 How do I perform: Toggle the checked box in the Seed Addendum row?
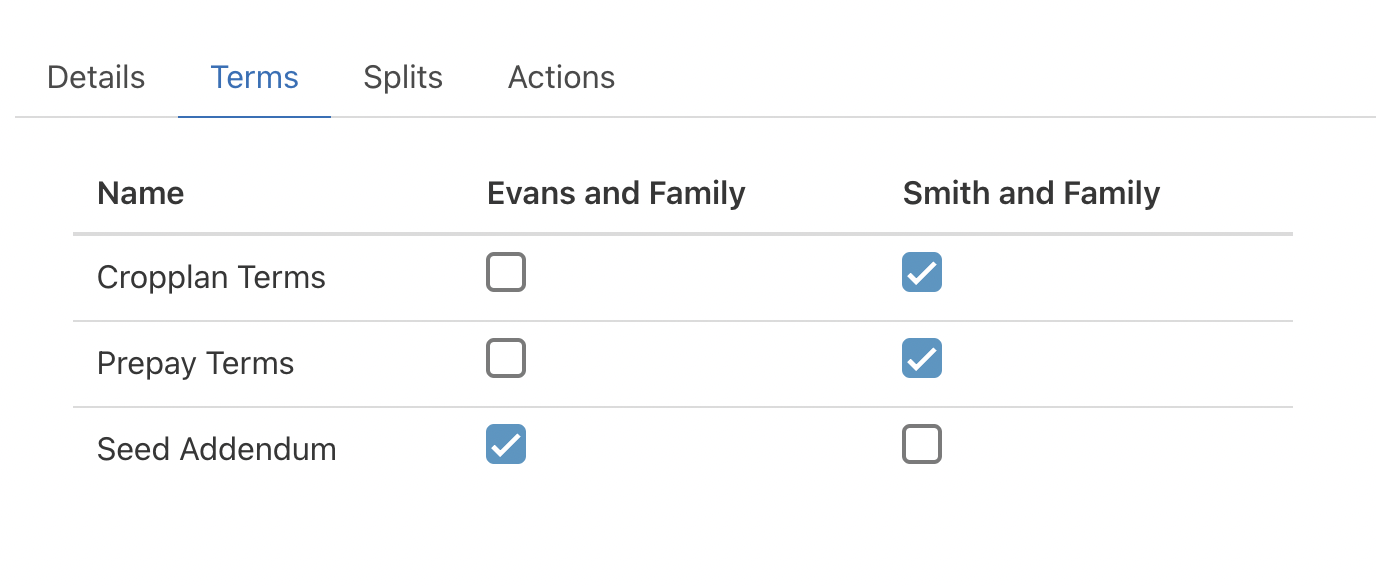[x=506, y=444]
